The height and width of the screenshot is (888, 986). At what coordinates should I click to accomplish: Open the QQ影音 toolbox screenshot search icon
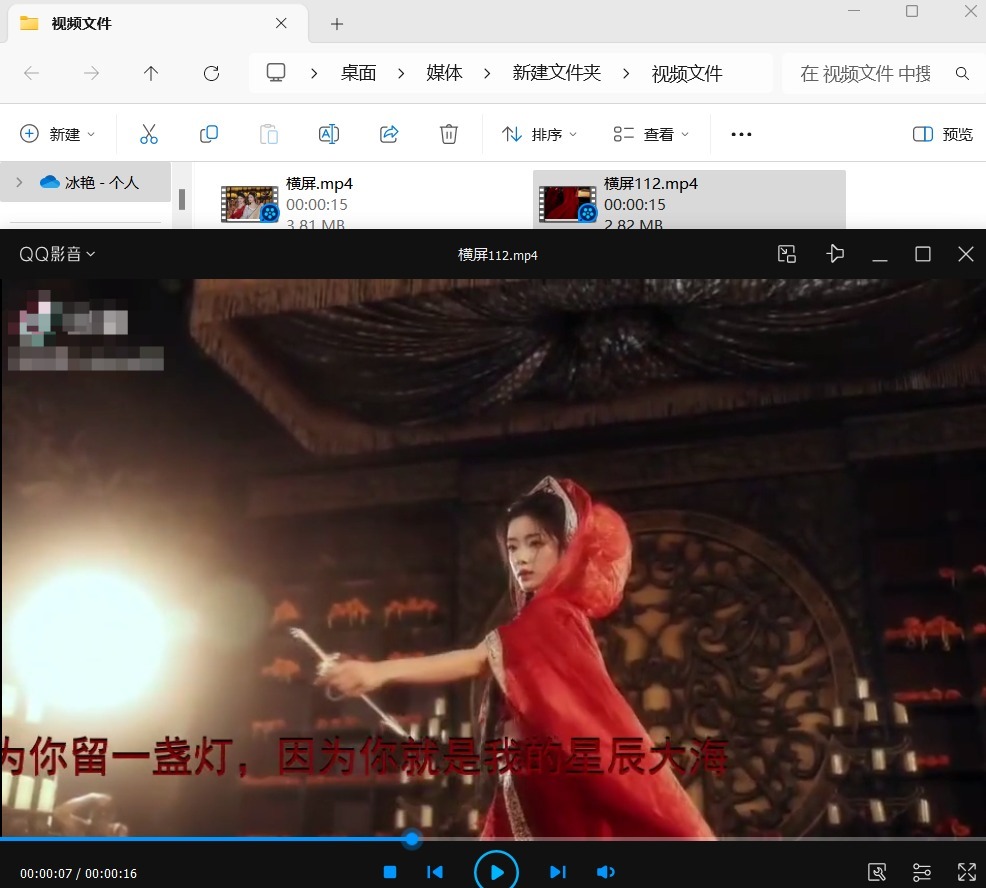click(x=877, y=872)
